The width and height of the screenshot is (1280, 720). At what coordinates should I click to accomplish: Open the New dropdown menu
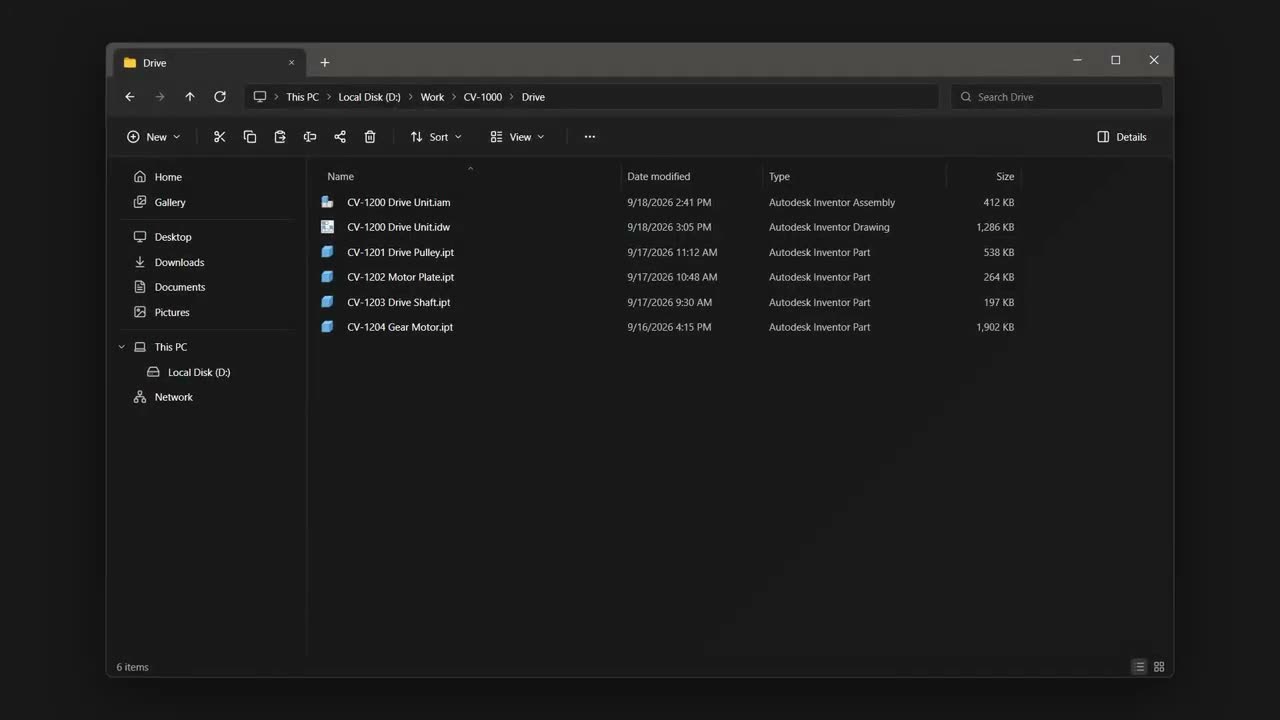tap(154, 137)
